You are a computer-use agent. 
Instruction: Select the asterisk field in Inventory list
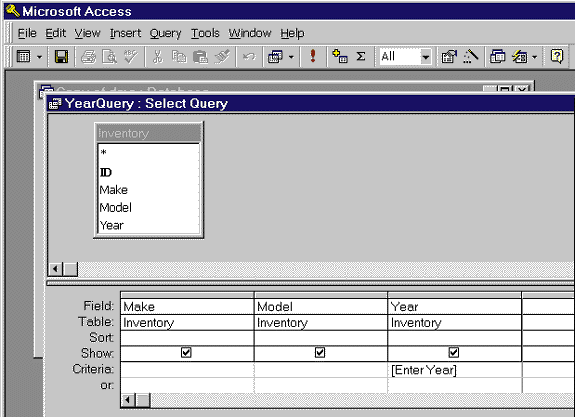(x=149, y=153)
